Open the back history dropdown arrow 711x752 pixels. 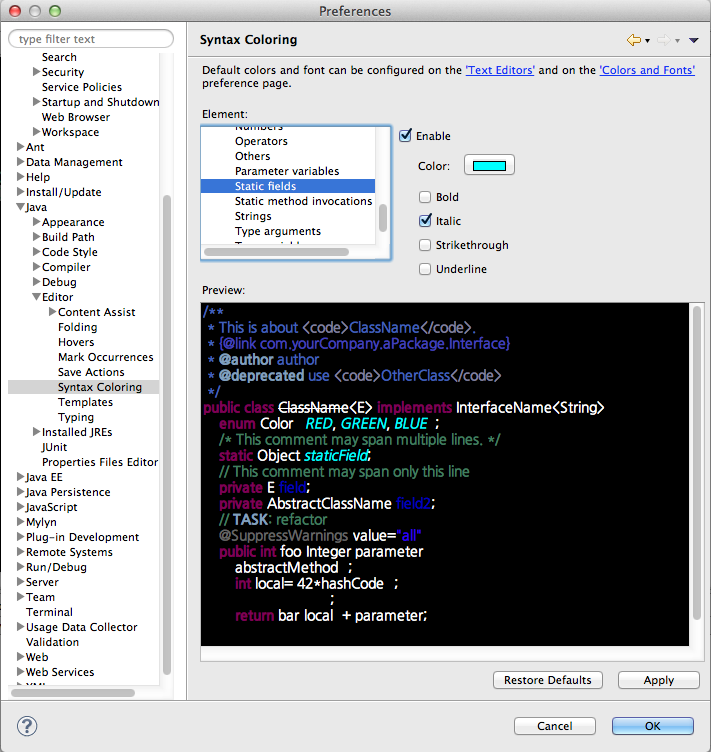(647, 41)
